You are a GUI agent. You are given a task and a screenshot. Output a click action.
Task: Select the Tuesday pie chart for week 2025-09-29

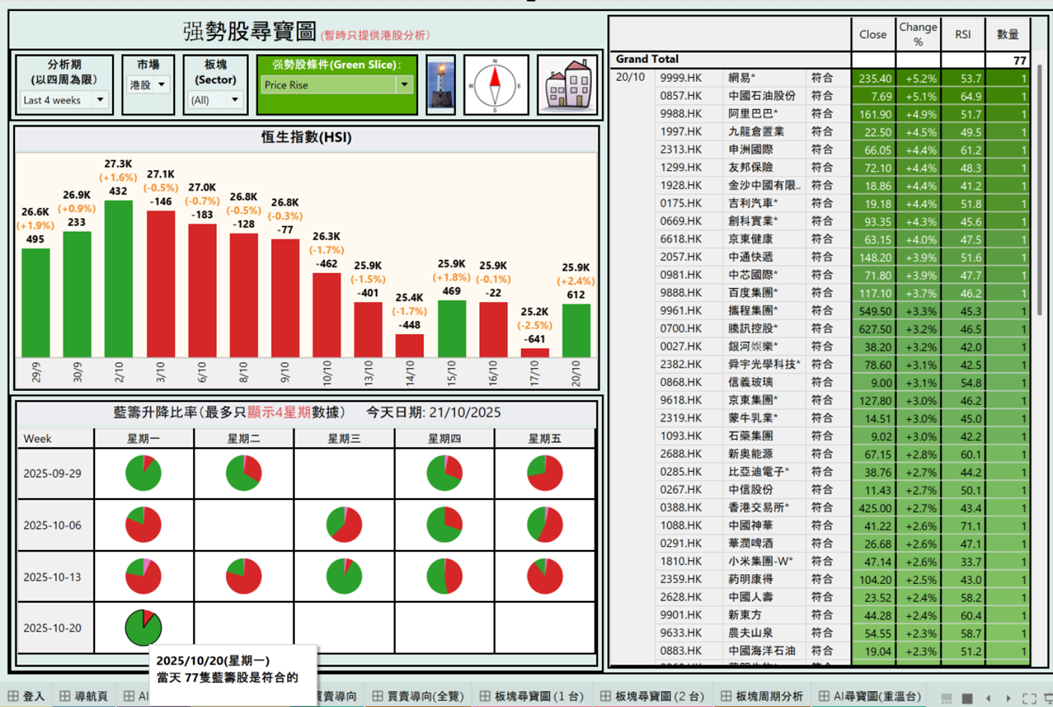pyautogui.click(x=244, y=473)
